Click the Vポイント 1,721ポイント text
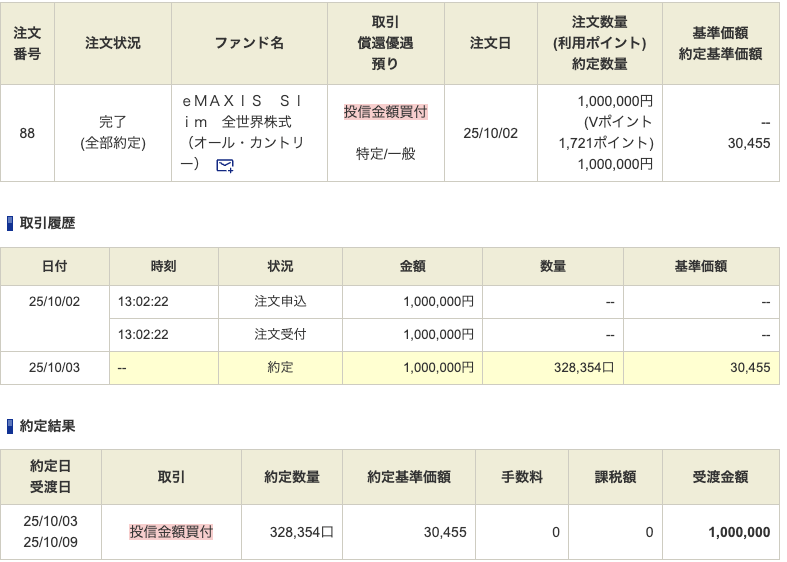Screen dimensions: 787x562 coord(605,133)
